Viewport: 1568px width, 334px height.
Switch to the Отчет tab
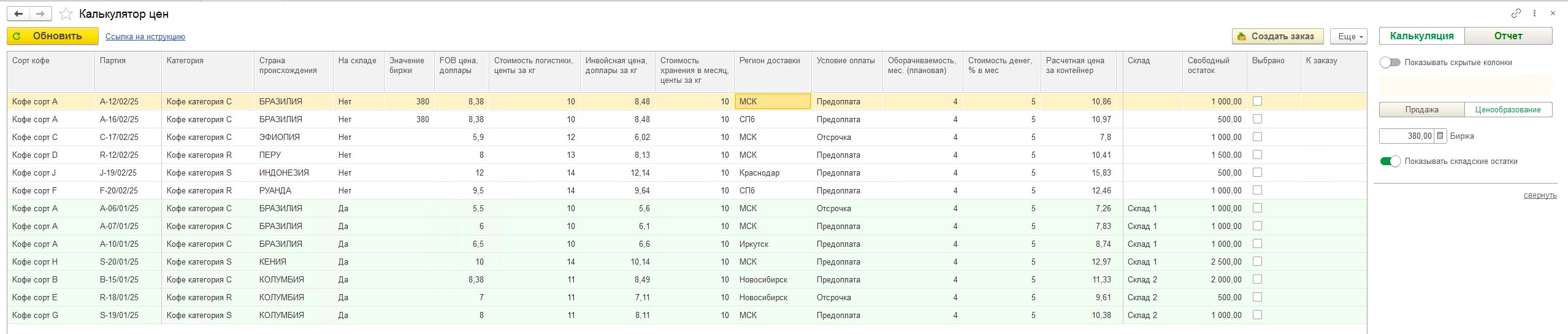(1508, 36)
